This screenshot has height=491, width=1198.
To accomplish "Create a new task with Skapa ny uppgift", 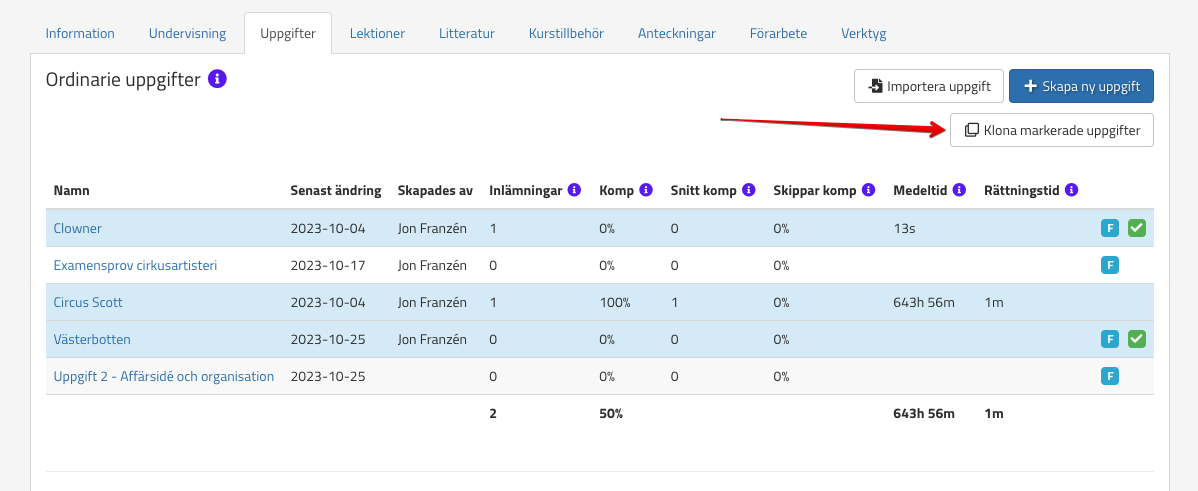I will (1081, 86).
